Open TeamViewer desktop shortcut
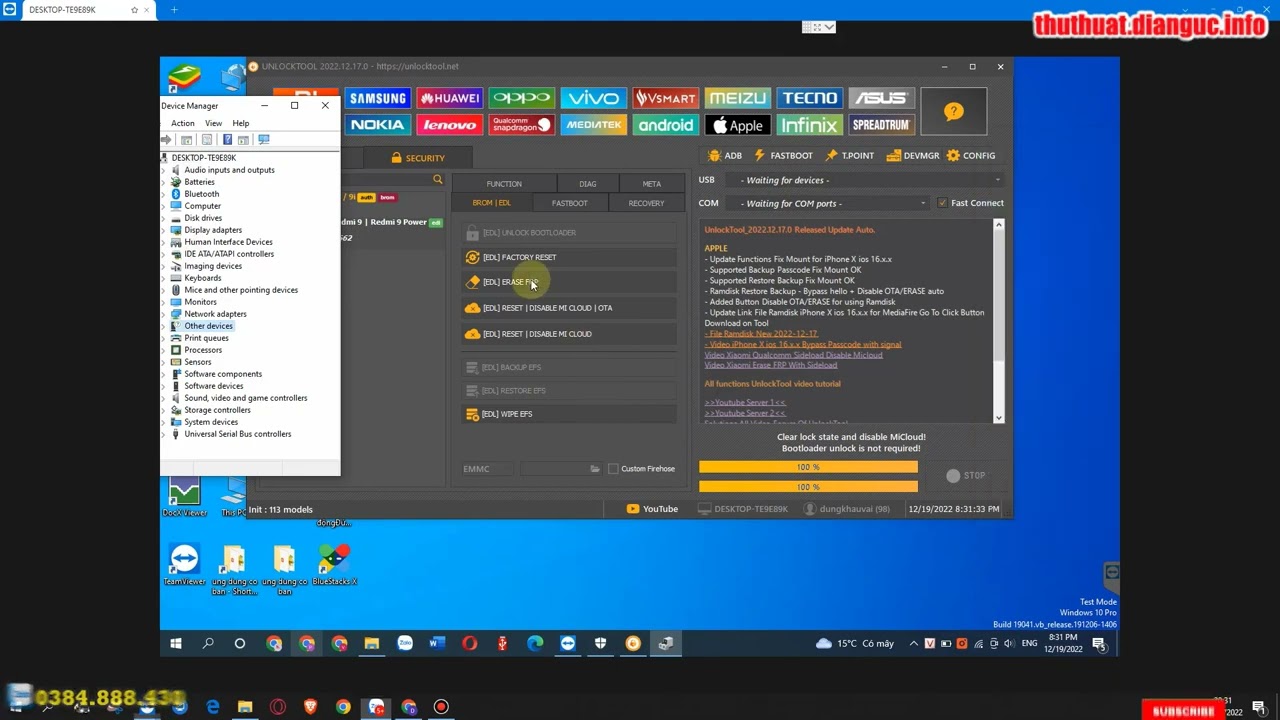The width and height of the screenshot is (1280, 720). tap(184, 566)
